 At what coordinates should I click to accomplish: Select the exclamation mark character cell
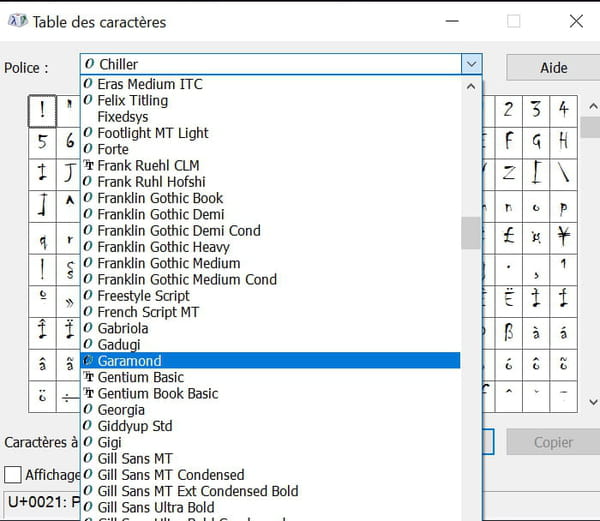[42, 111]
